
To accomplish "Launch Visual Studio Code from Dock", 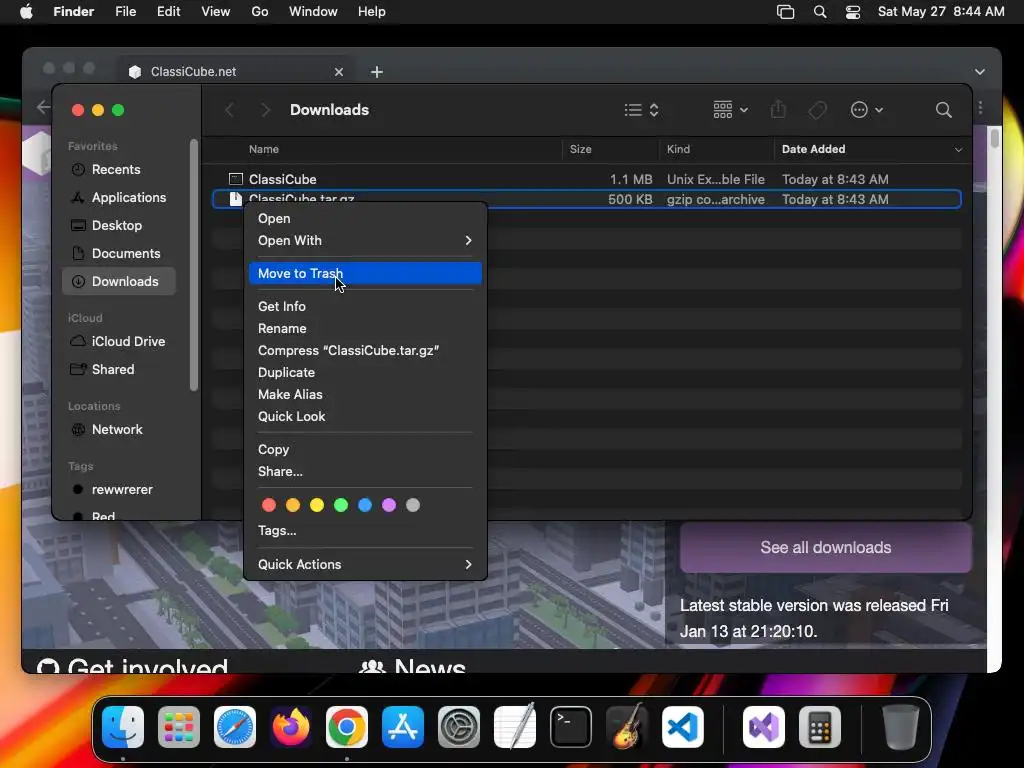I will [x=682, y=727].
